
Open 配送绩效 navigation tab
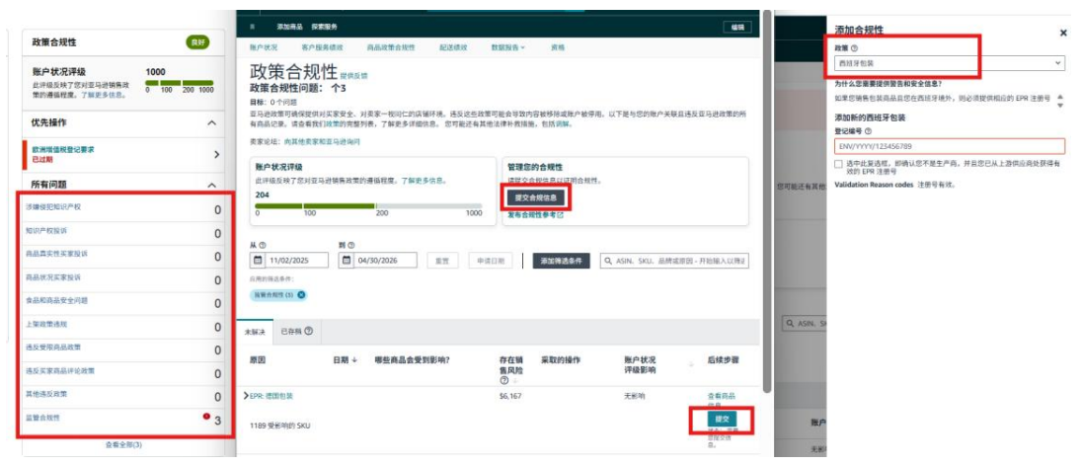point(453,48)
